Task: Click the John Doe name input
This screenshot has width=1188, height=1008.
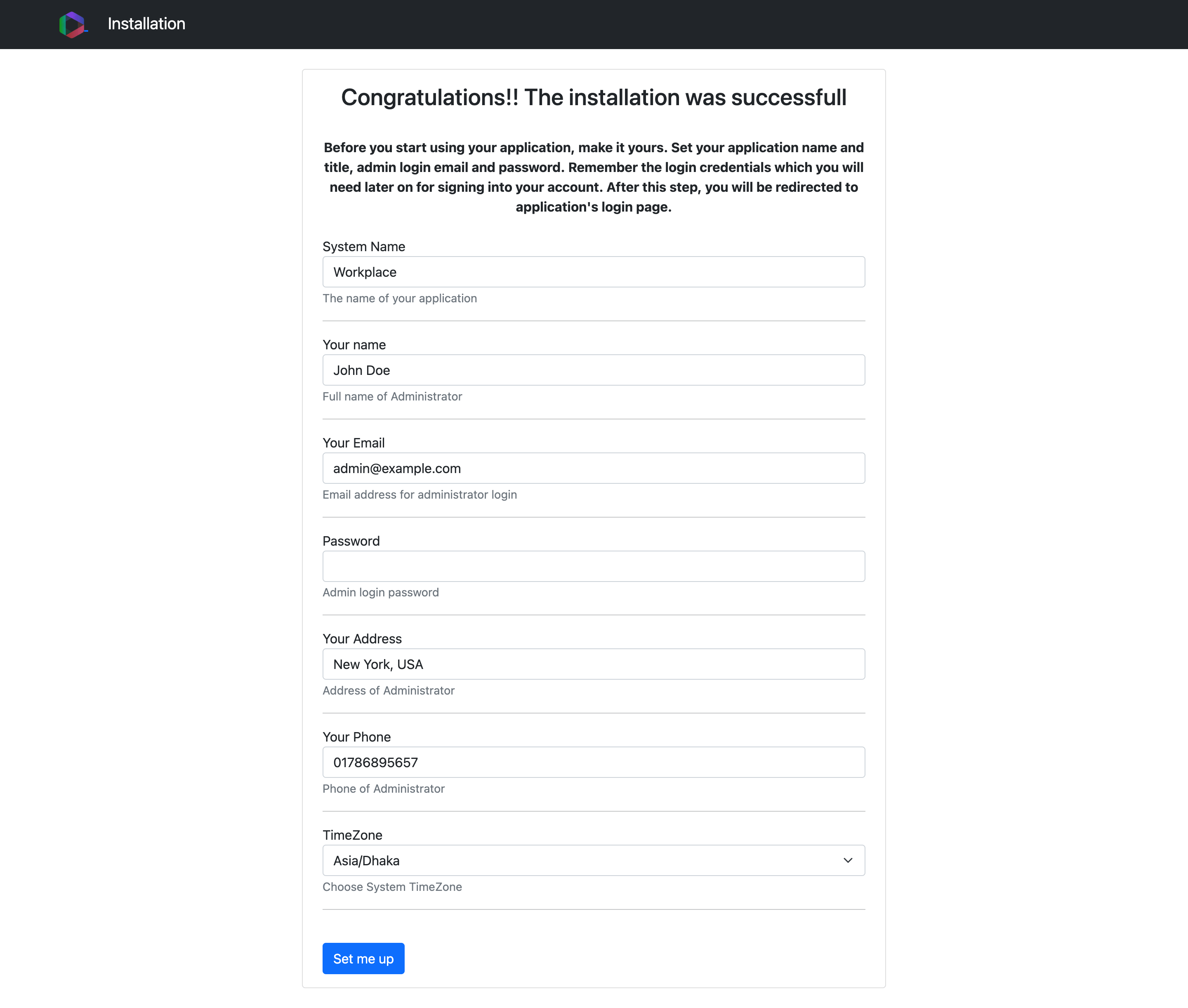Action: click(x=593, y=370)
